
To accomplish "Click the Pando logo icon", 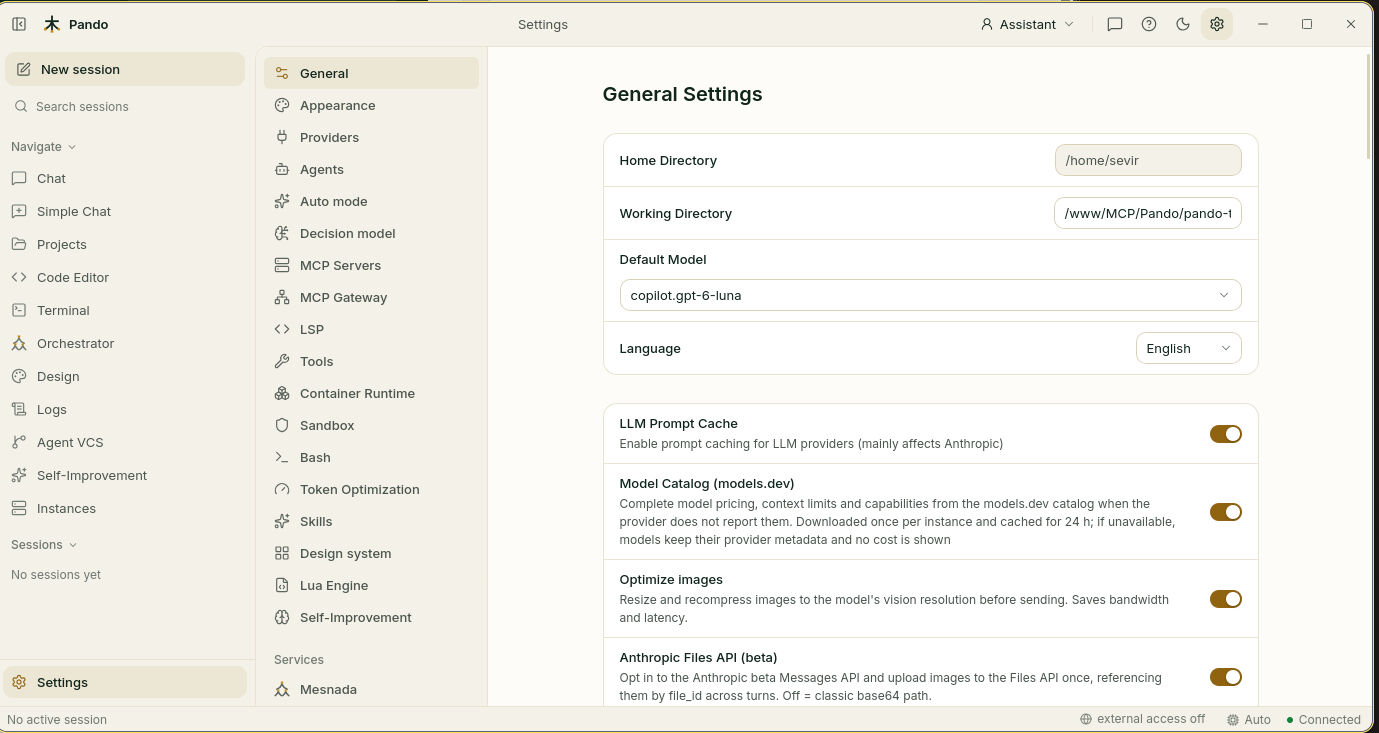I will click(x=52, y=24).
